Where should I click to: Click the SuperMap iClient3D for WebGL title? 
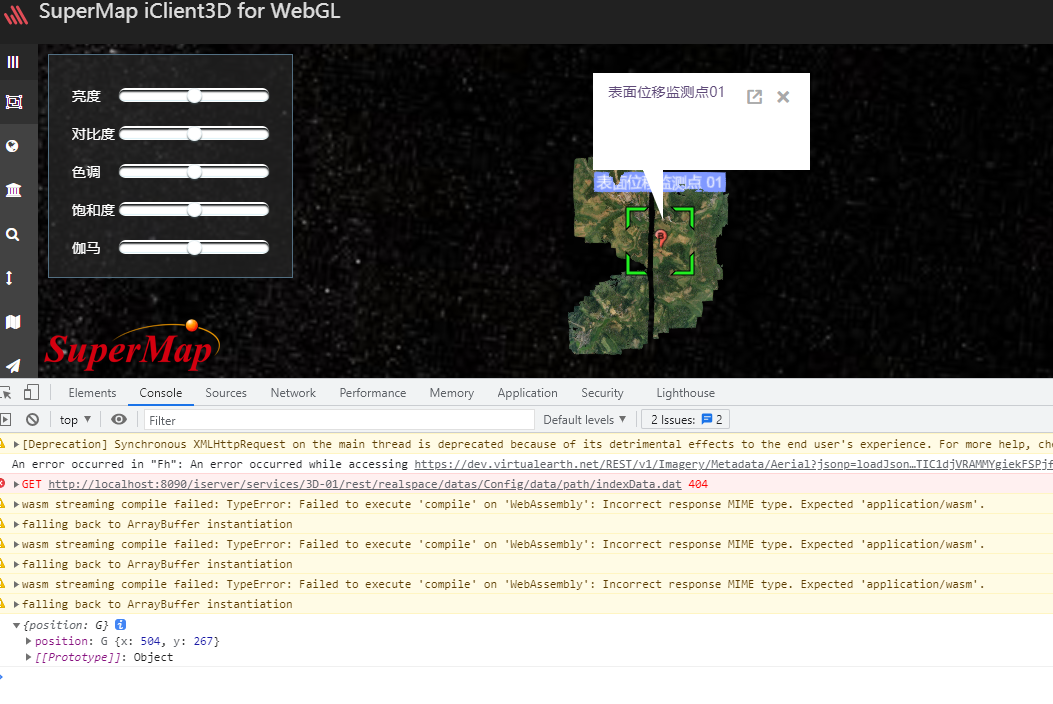coord(189,11)
